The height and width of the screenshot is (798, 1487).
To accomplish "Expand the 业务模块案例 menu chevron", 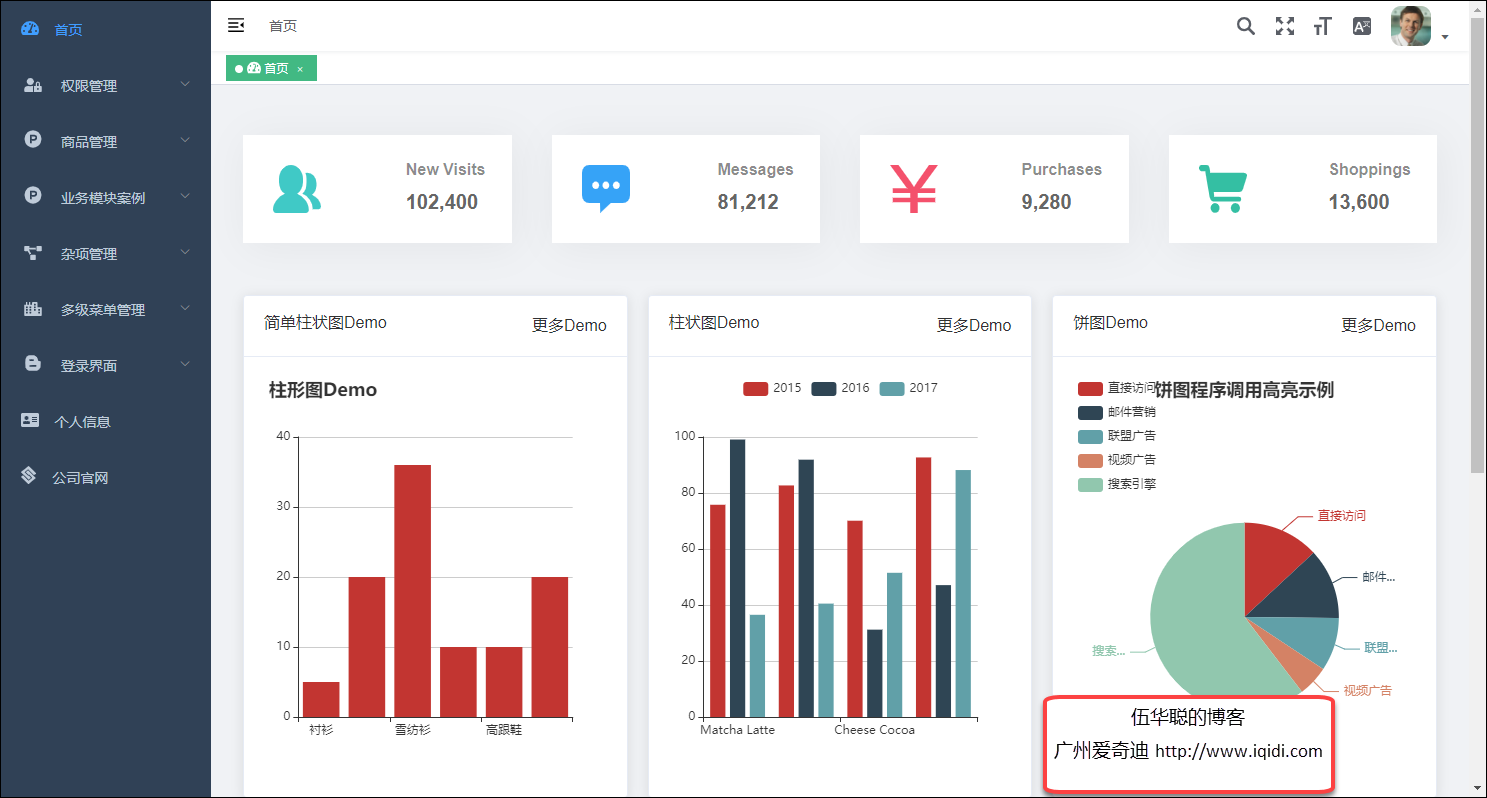I will 185,197.
